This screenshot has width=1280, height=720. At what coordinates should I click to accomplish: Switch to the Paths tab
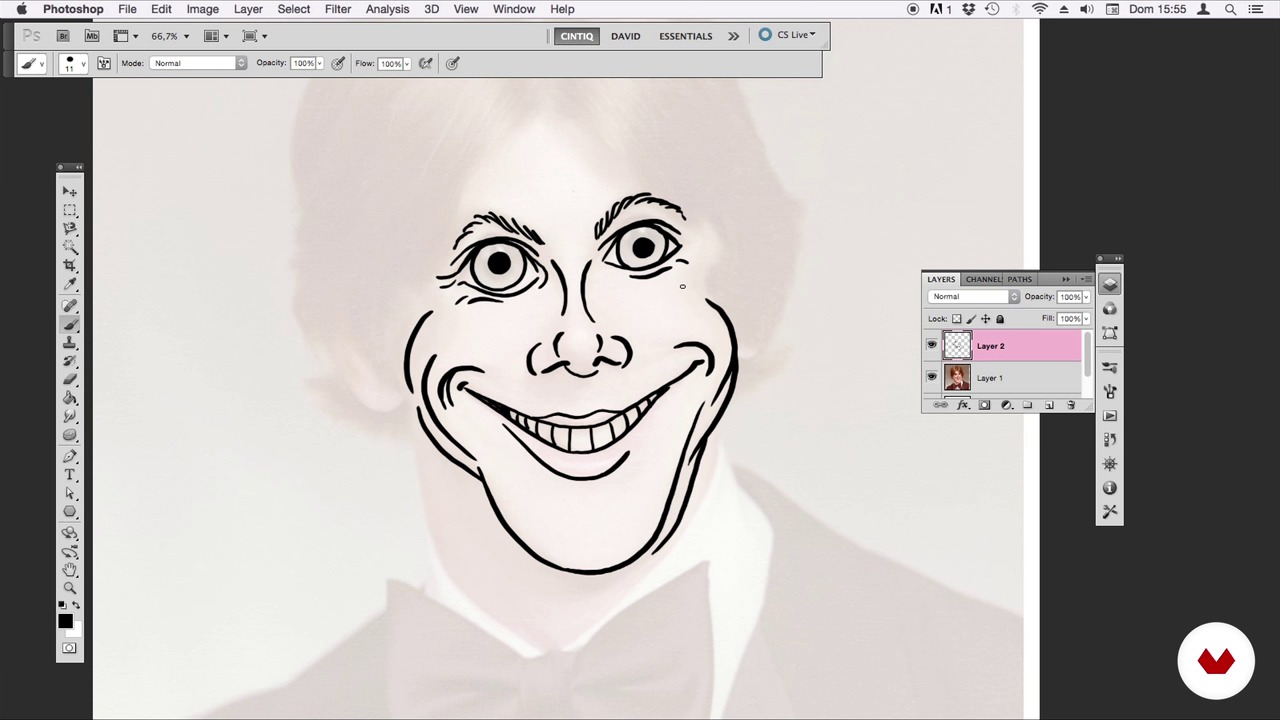click(1020, 279)
